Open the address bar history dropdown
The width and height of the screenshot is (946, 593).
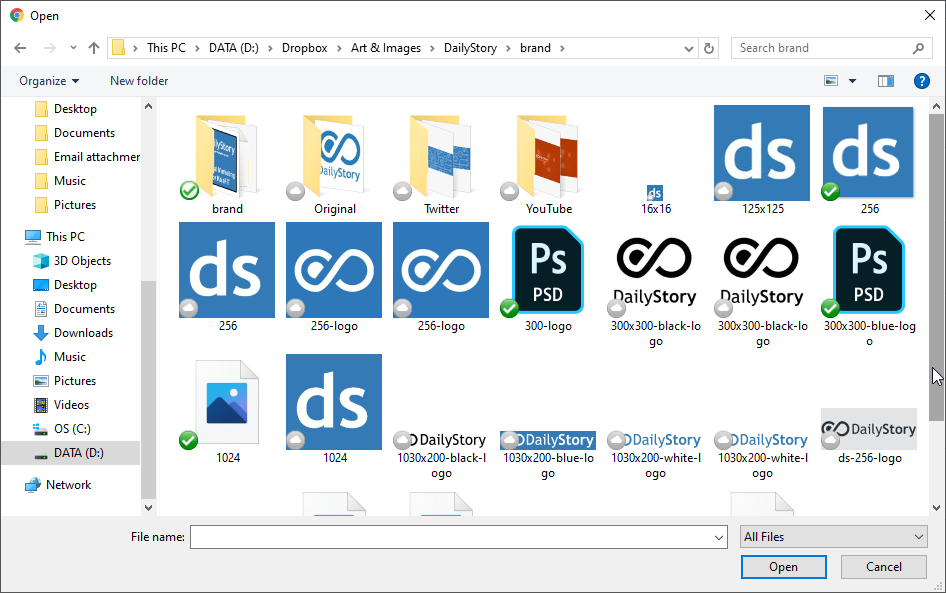click(688, 48)
